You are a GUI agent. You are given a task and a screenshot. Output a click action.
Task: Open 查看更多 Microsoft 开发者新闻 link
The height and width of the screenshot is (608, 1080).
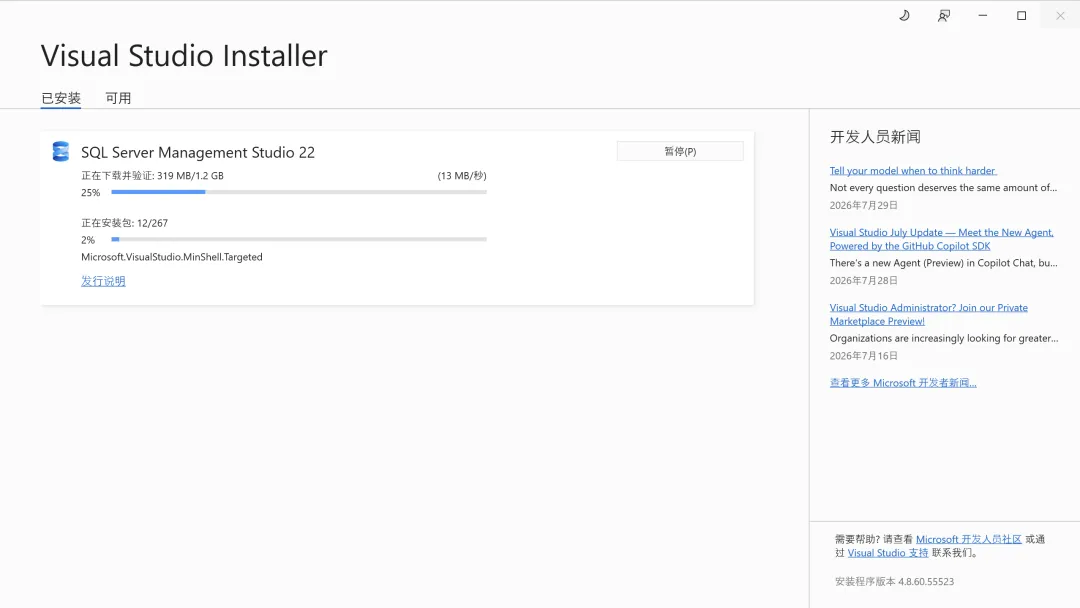903,383
